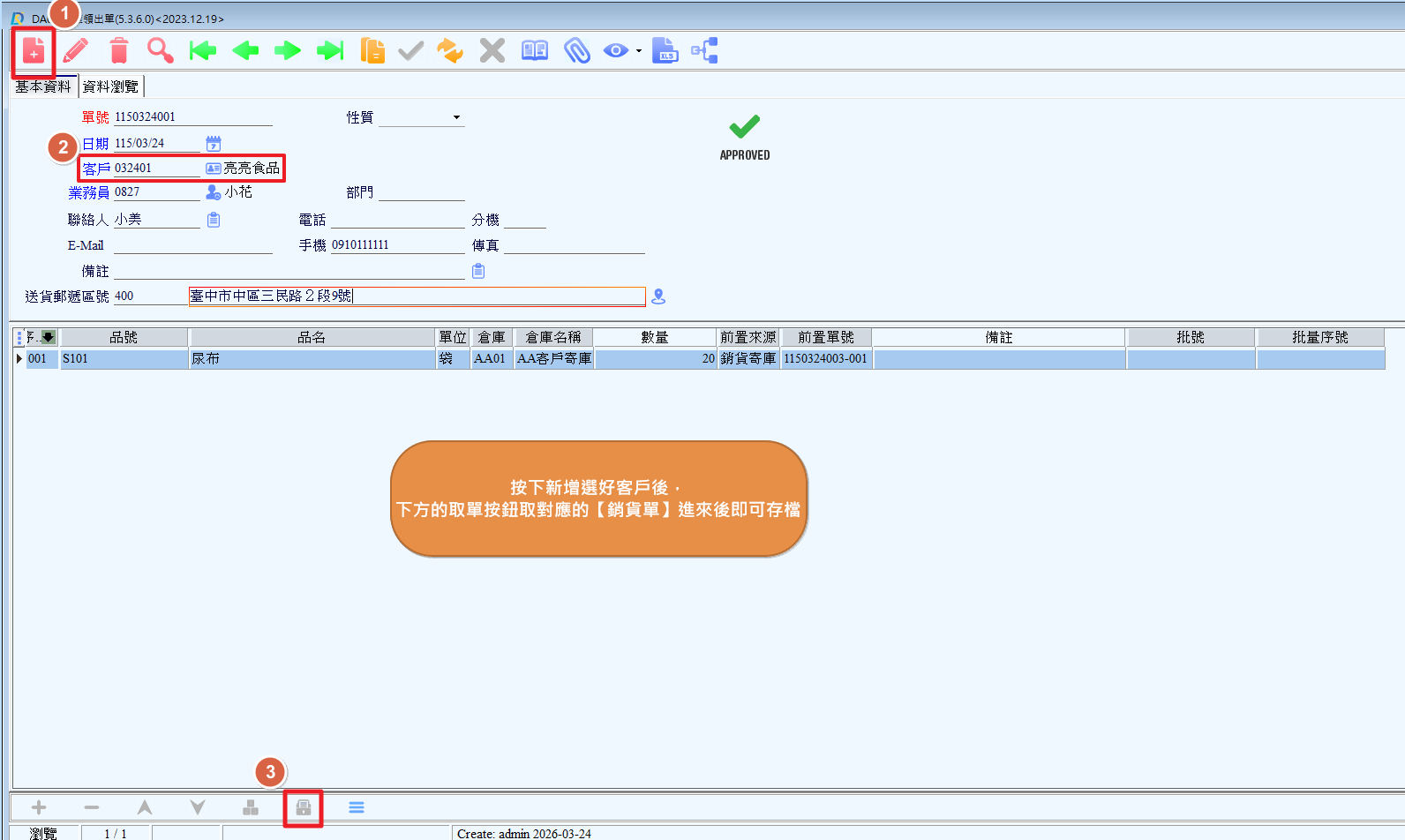Click the blue list lines icon
This screenshot has width=1405, height=840.
click(357, 807)
